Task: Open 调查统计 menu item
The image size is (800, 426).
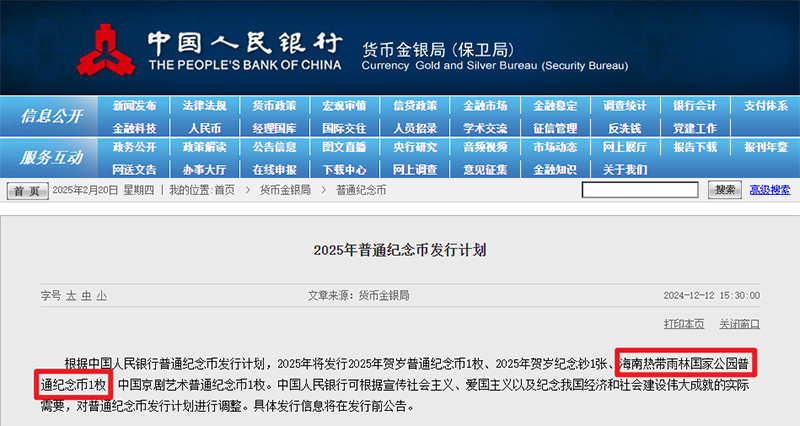Action: point(625,106)
